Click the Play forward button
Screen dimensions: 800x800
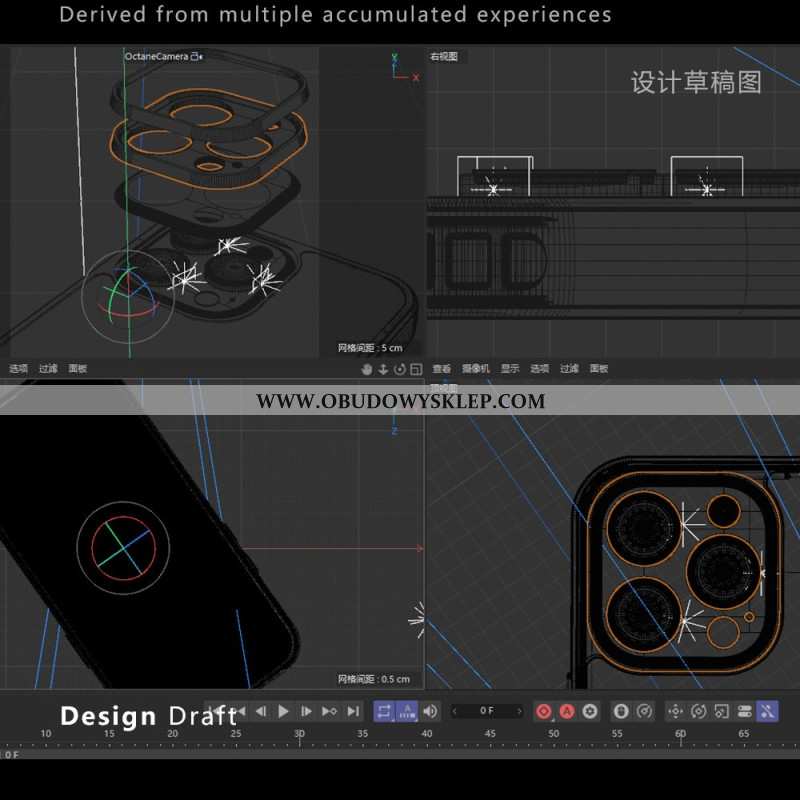pos(284,711)
